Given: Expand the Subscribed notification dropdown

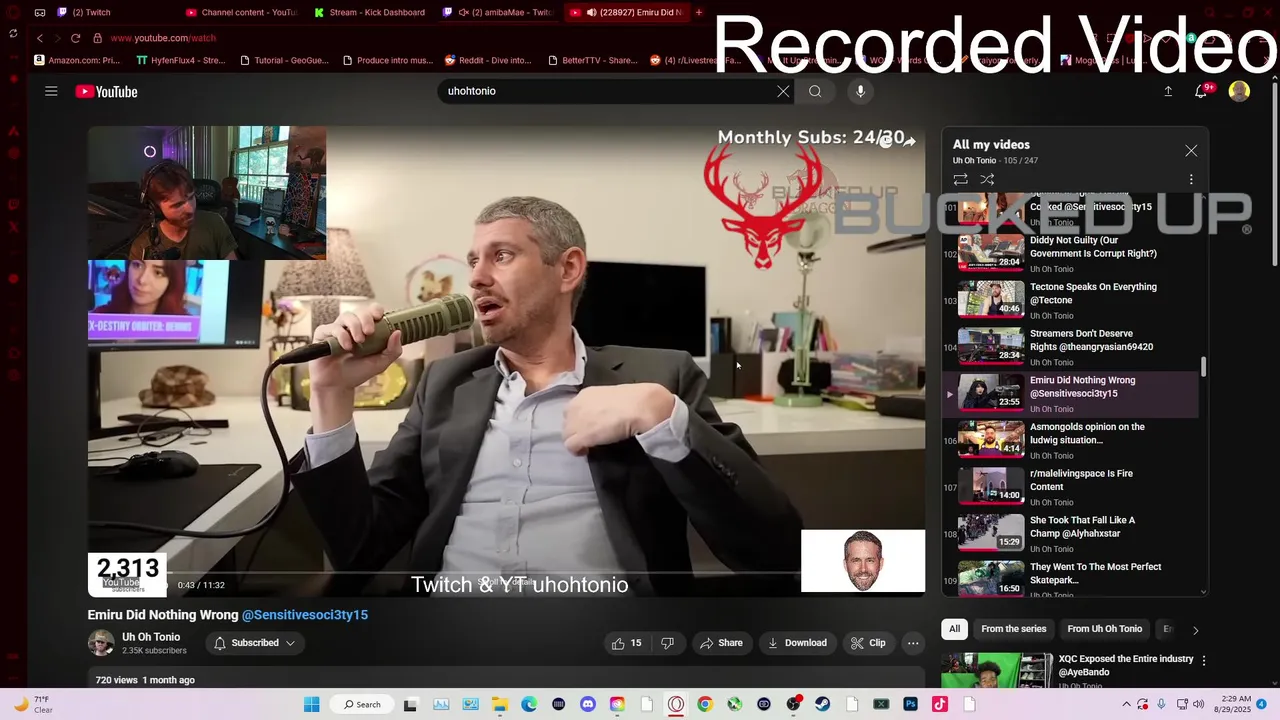Looking at the screenshot, I should click(x=255, y=643).
